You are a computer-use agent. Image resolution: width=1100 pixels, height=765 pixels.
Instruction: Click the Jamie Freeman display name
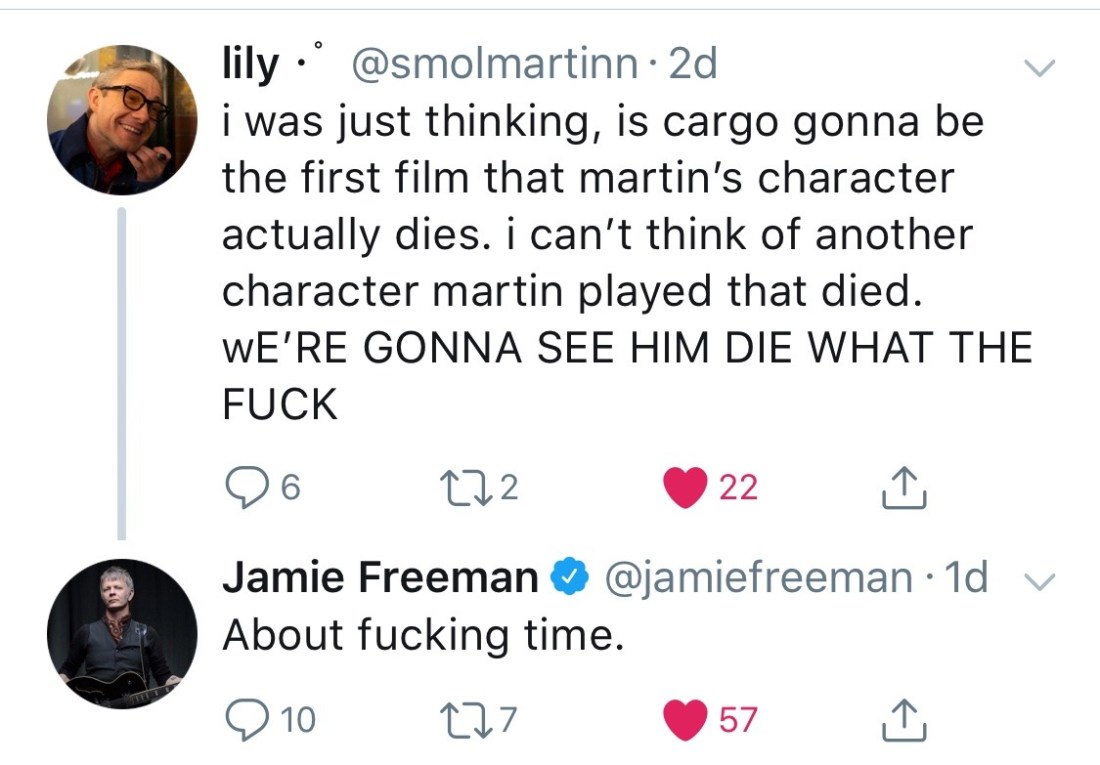[x=380, y=577]
